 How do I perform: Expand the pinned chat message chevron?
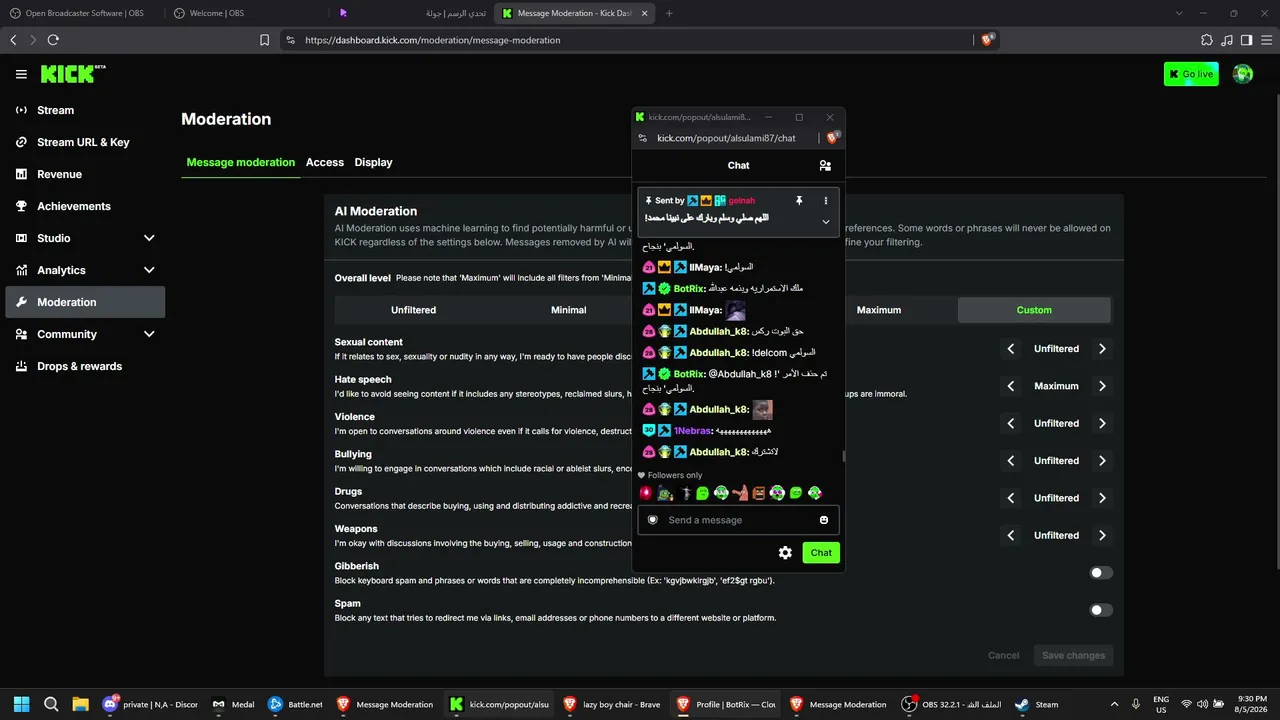pos(826,221)
